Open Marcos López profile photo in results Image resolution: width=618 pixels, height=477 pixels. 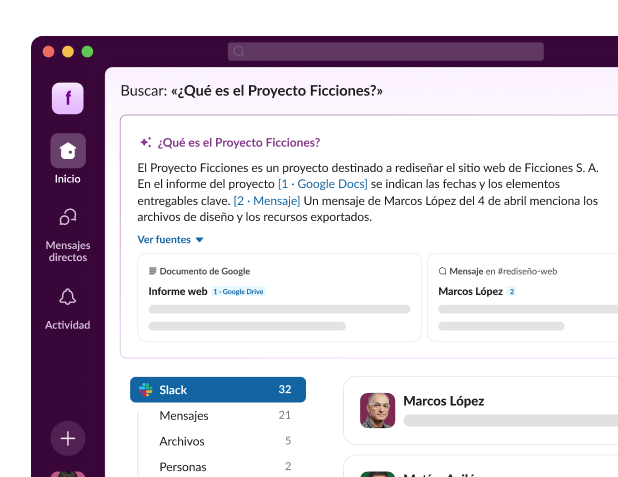378,410
